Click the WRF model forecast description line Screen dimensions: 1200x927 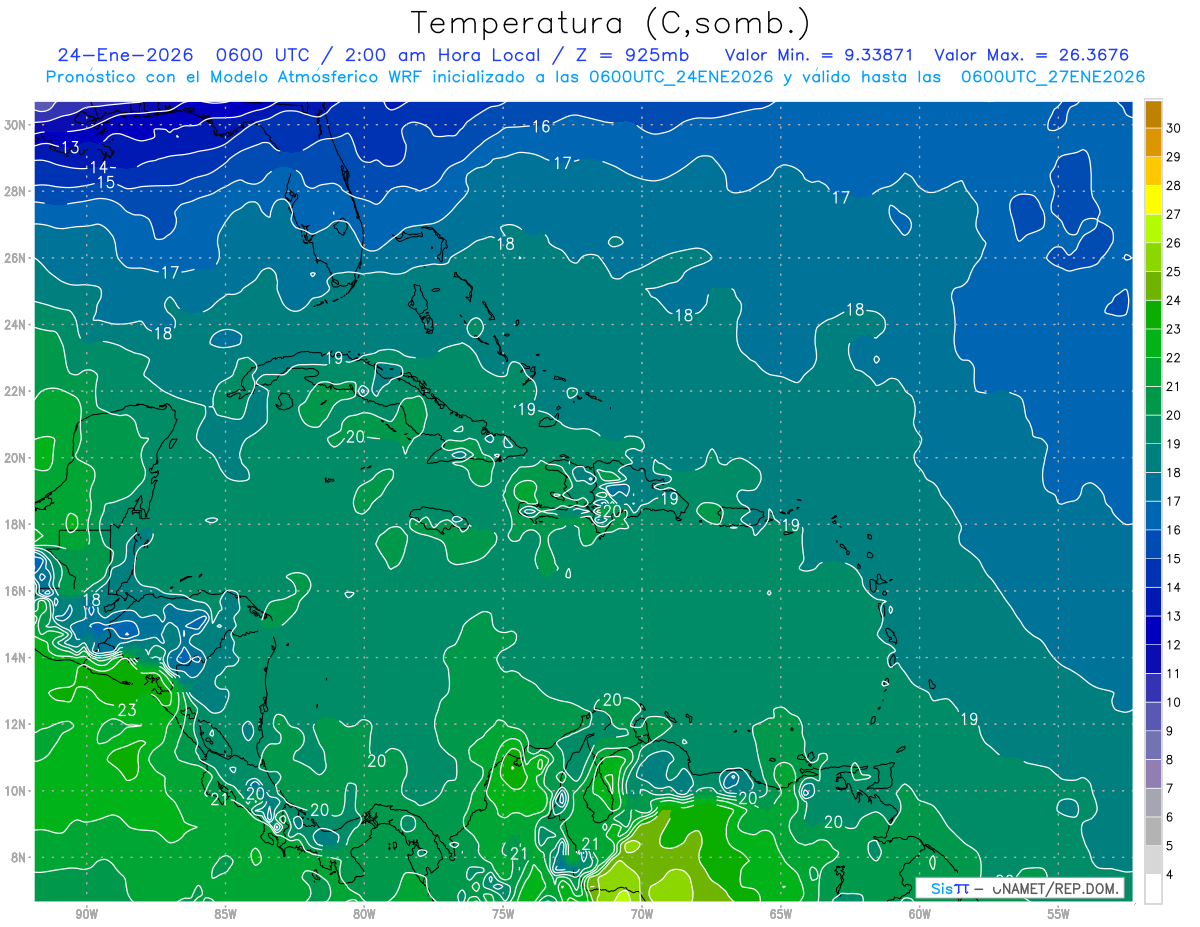pyautogui.click(x=596, y=77)
